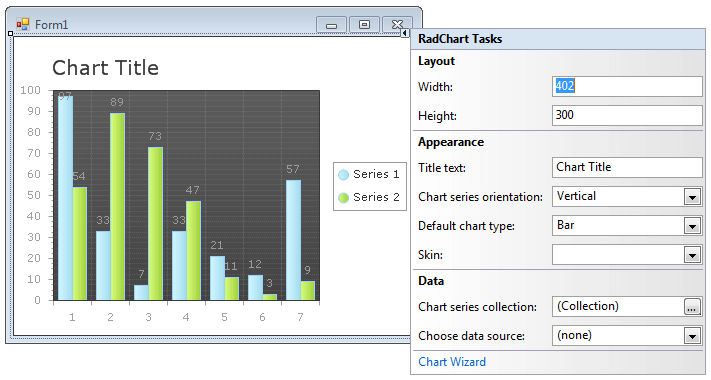Screen dimensions: 711x380
Task: Click the Title text input field
Action: (627, 167)
